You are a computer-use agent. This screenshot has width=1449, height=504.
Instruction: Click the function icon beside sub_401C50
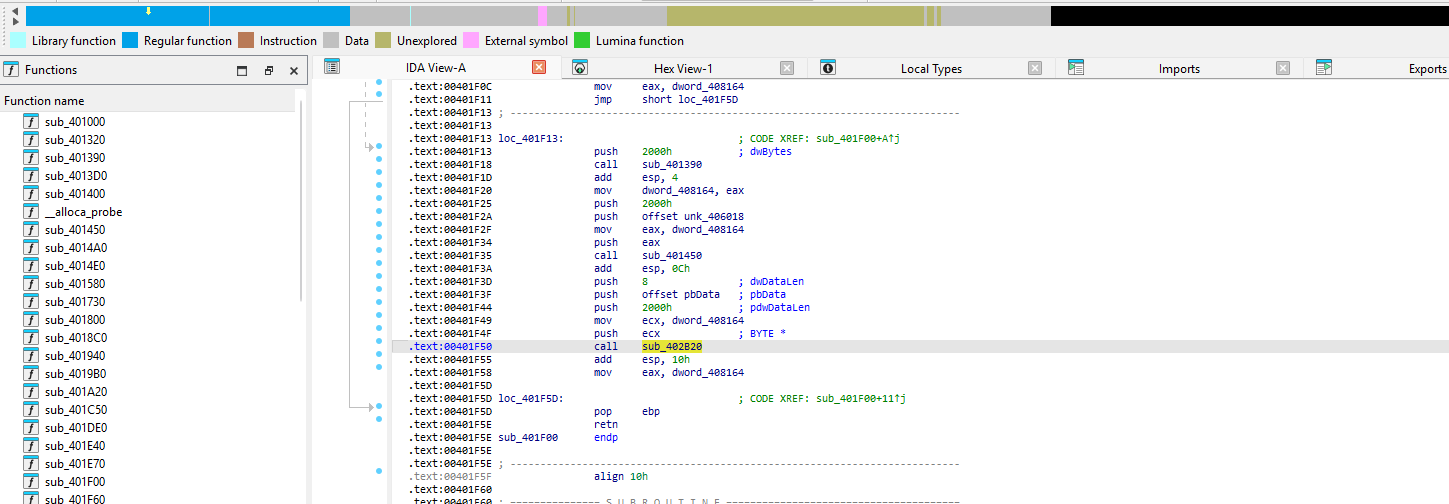coord(31,410)
